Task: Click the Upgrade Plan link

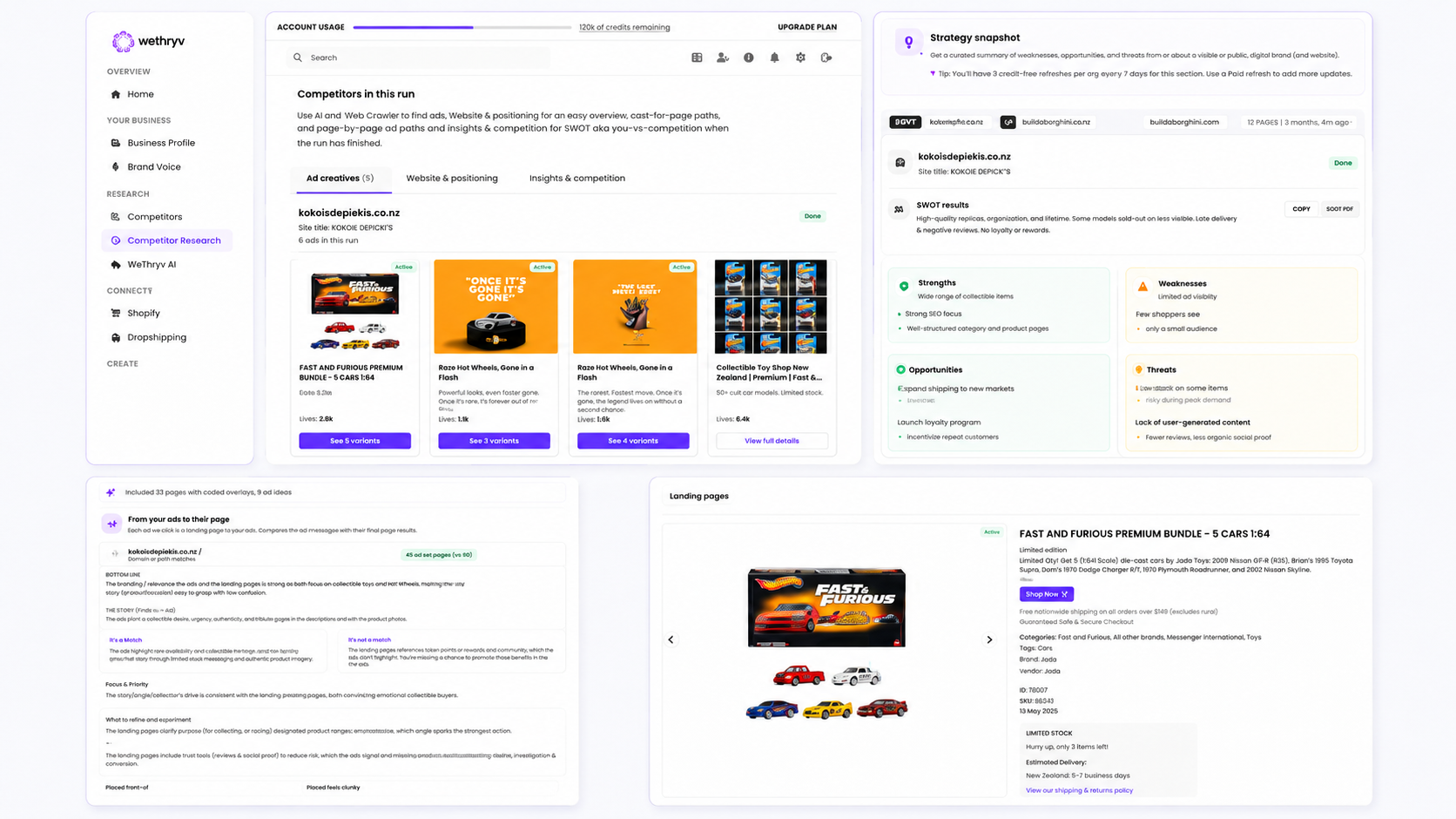Action: coord(807,27)
